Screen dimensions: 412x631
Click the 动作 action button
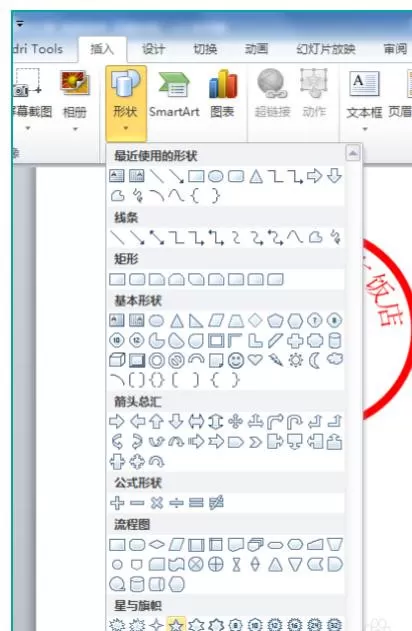(x=314, y=95)
